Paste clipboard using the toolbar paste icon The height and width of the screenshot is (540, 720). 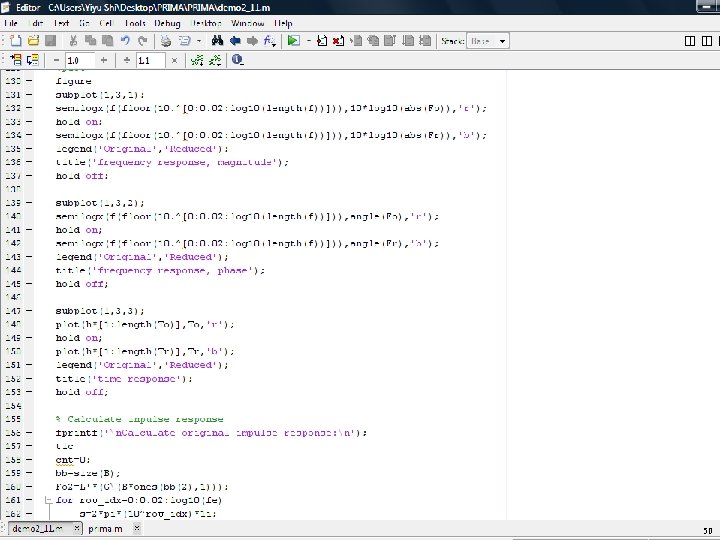tap(107, 41)
